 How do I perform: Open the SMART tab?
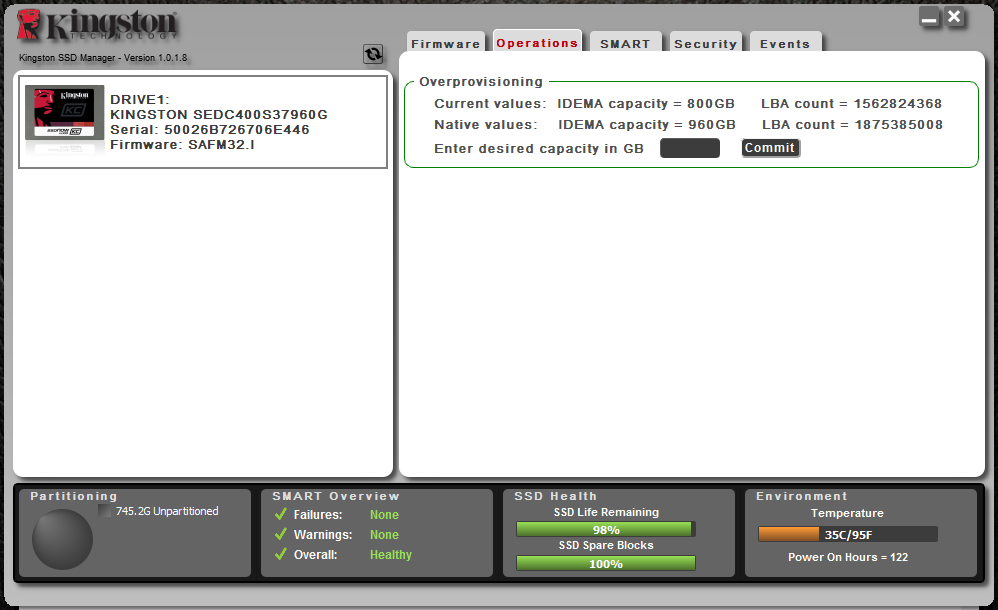[x=625, y=44]
